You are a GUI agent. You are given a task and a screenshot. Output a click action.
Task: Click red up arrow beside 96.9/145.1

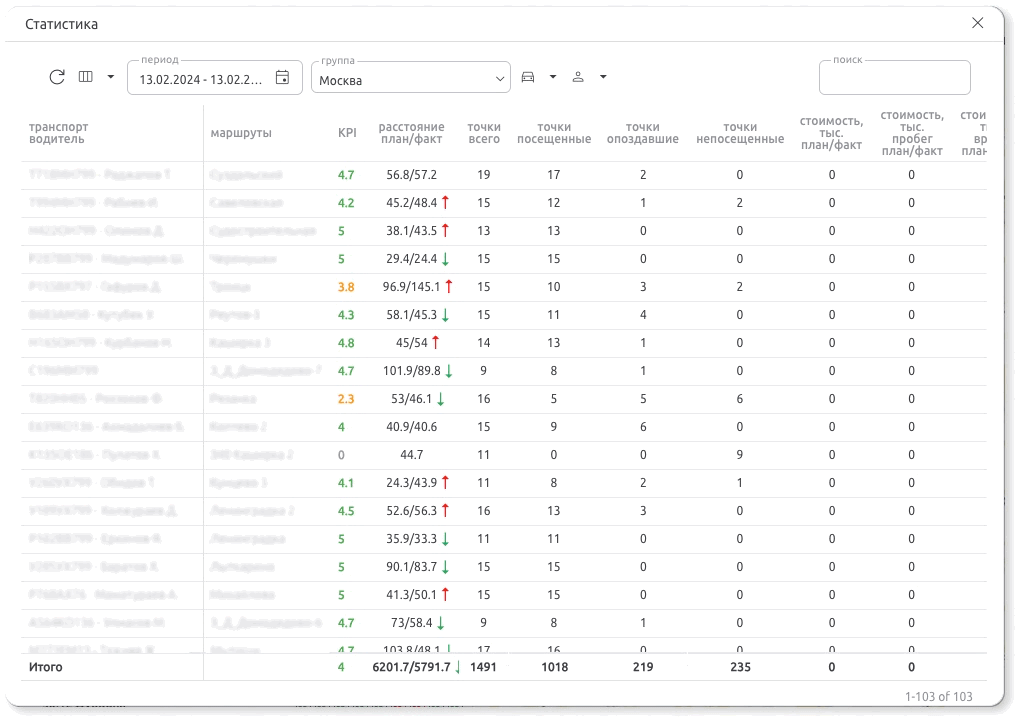(449, 287)
